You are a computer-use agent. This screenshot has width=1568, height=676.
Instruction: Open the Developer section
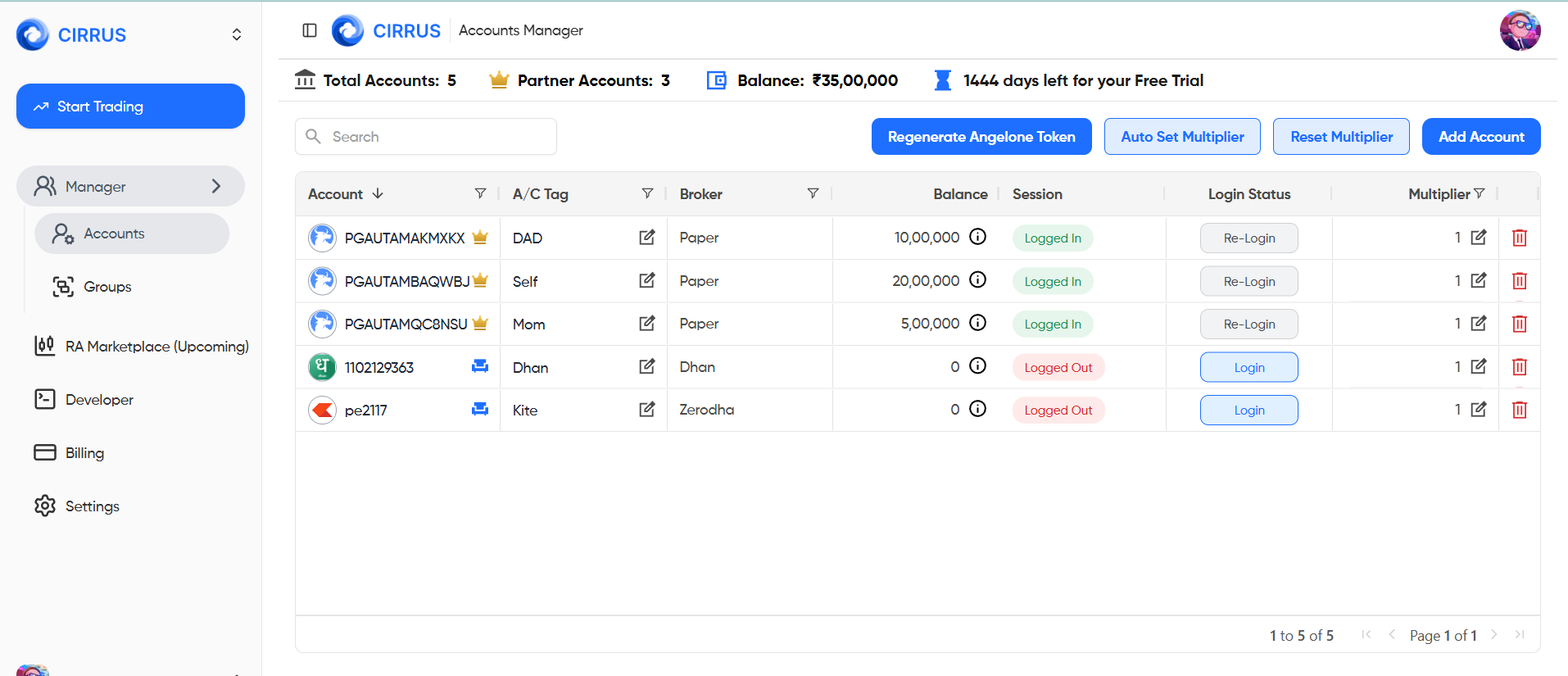click(99, 400)
